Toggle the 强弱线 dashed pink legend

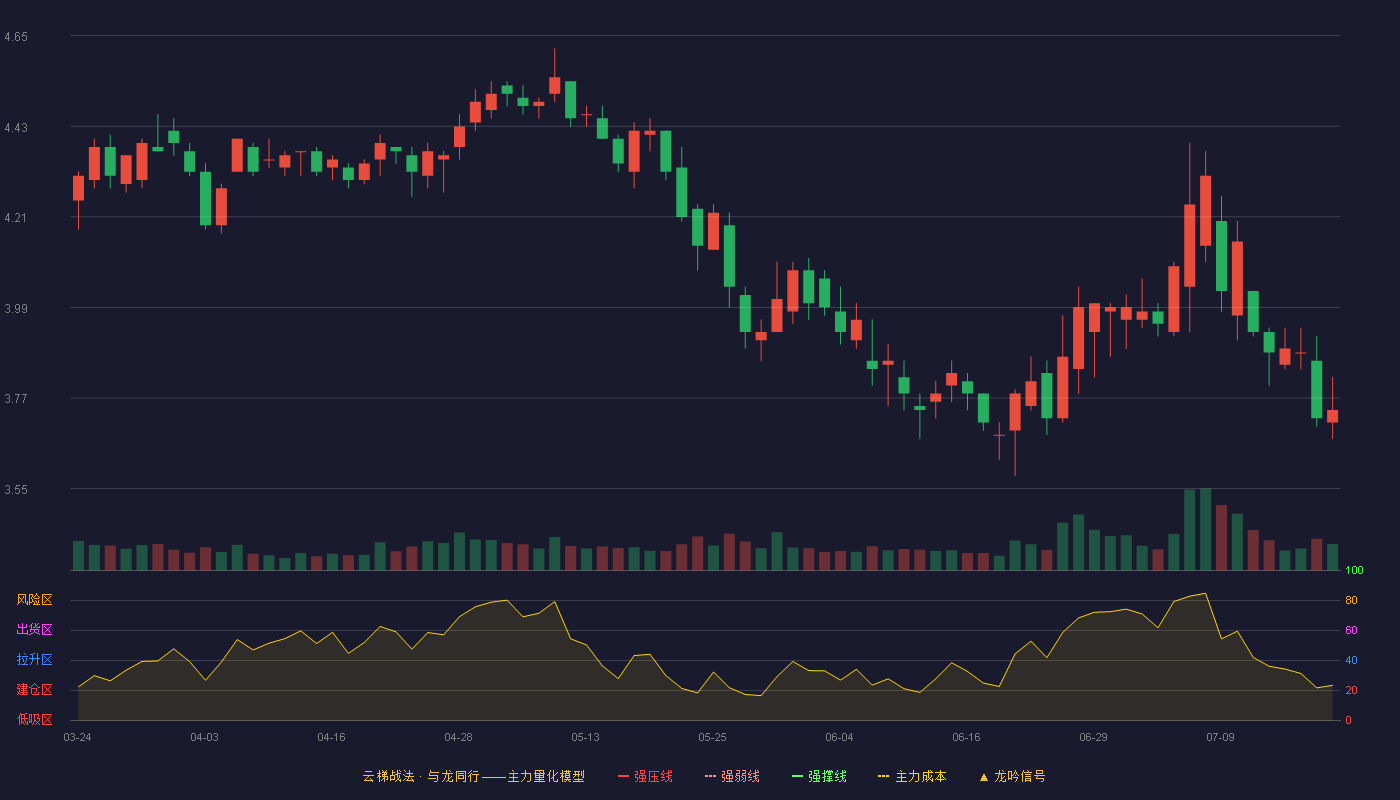pyautogui.click(x=732, y=776)
